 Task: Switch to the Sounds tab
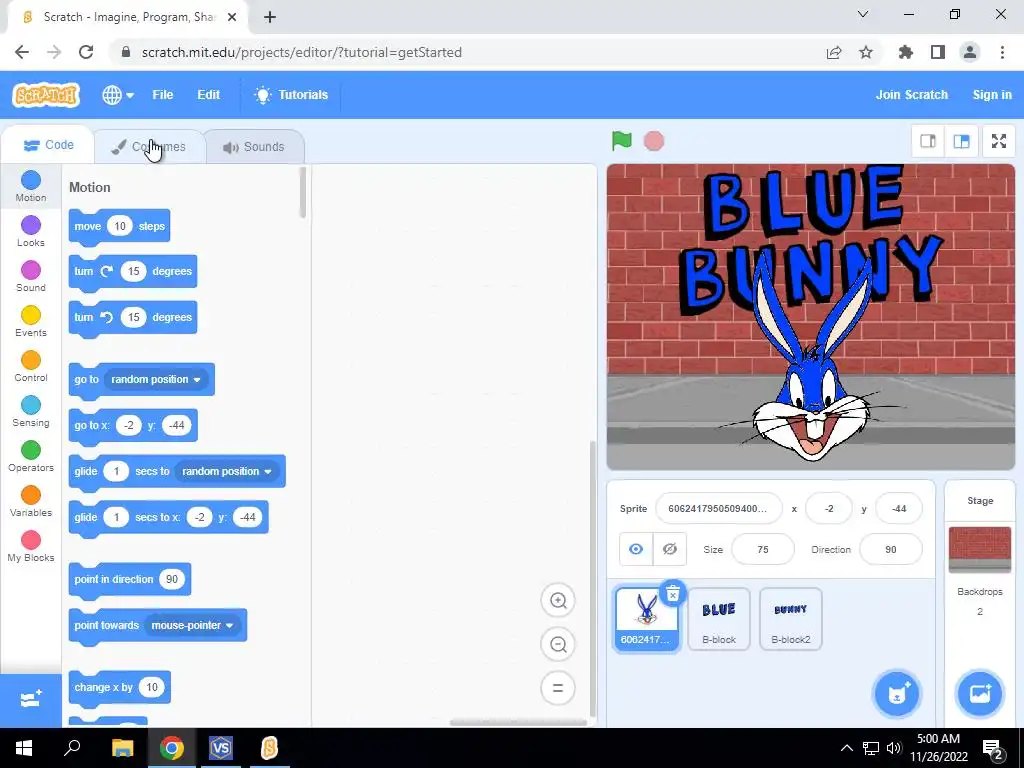254,147
